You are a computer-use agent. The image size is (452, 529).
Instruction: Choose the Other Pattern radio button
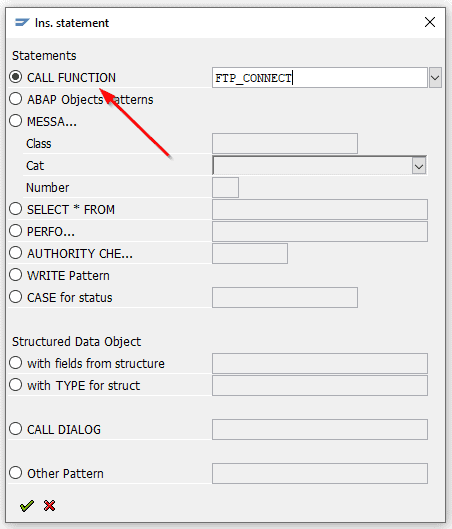coord(16,473)
